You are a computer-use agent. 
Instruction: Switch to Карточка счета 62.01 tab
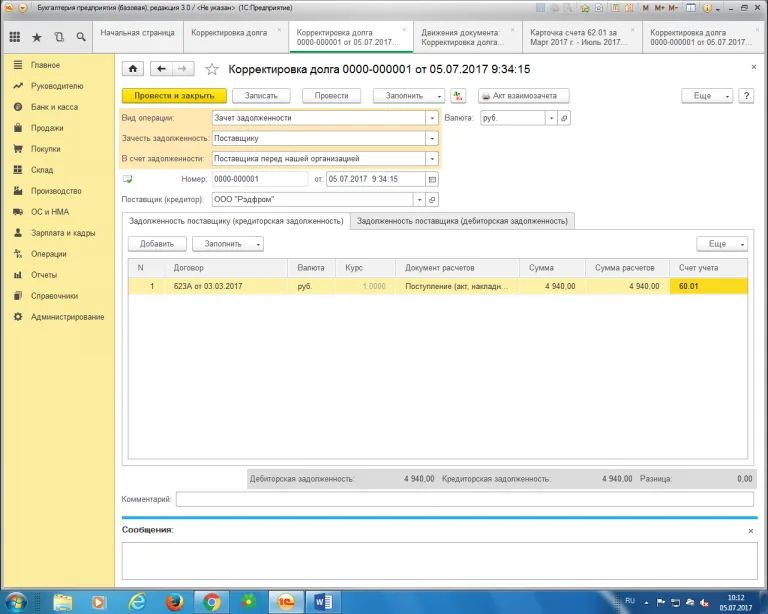pos(581,37)
